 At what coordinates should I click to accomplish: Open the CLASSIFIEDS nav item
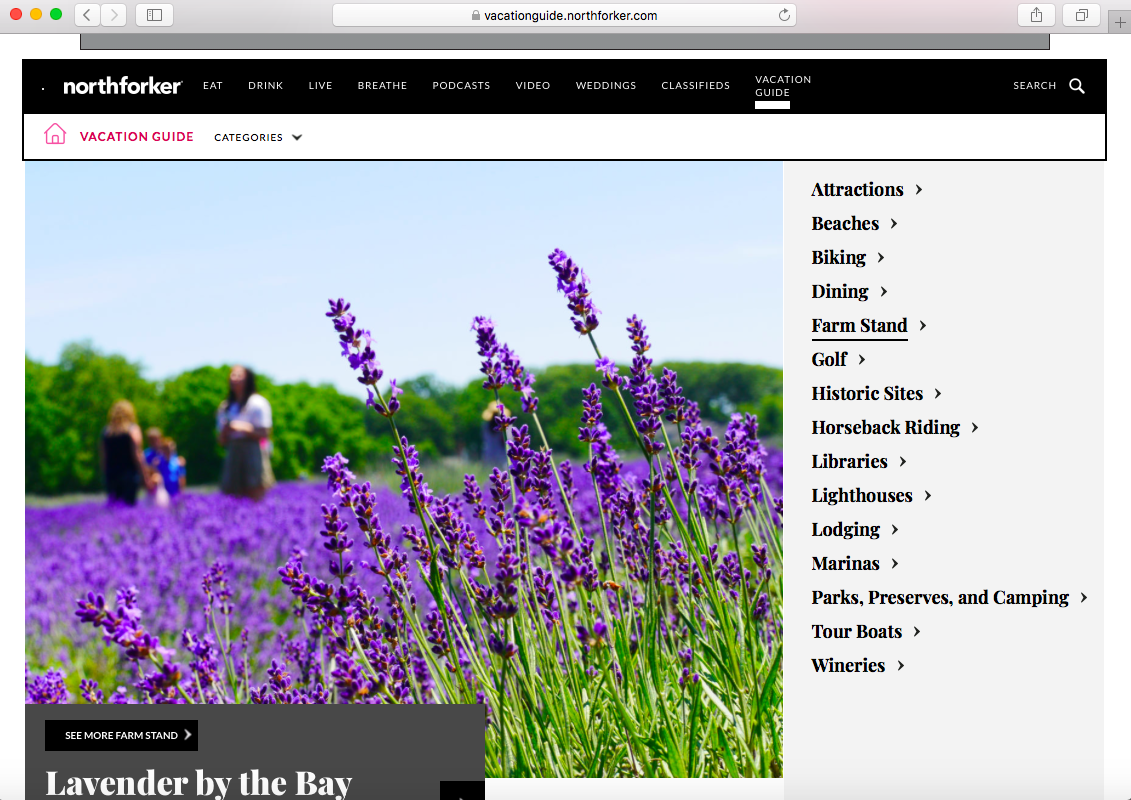(x=695, y=85)
